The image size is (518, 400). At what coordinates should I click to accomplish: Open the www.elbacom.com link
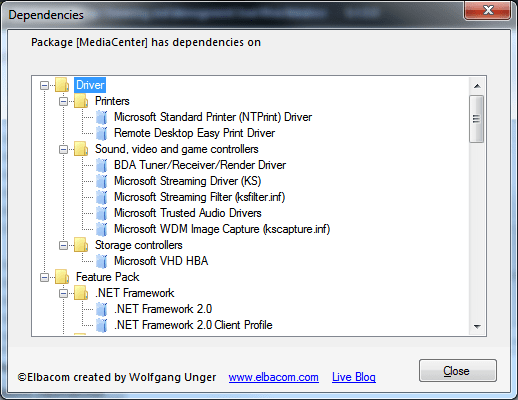(x=273, y=377)
